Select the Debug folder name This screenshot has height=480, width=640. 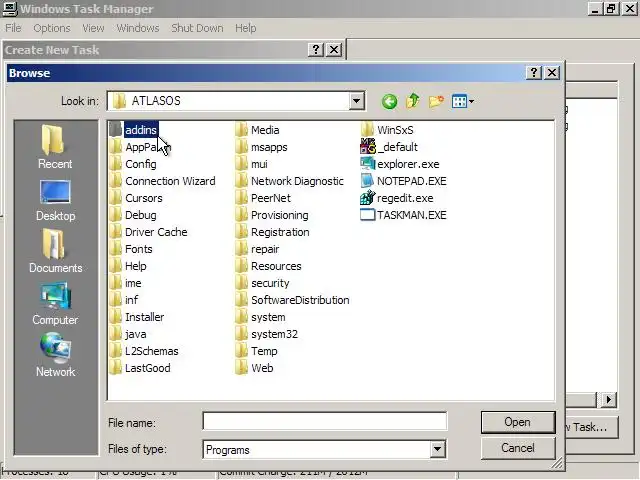(141, 215)
